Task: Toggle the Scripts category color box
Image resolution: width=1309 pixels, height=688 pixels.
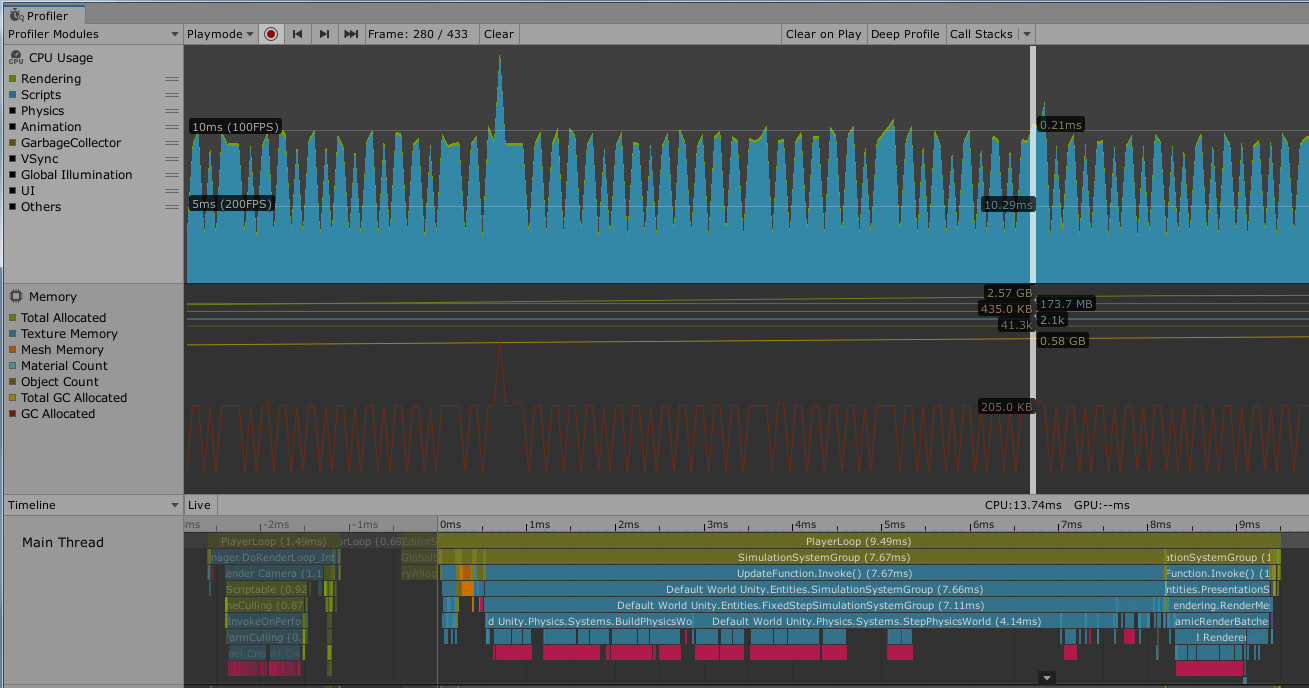Action: pos(13,95)
